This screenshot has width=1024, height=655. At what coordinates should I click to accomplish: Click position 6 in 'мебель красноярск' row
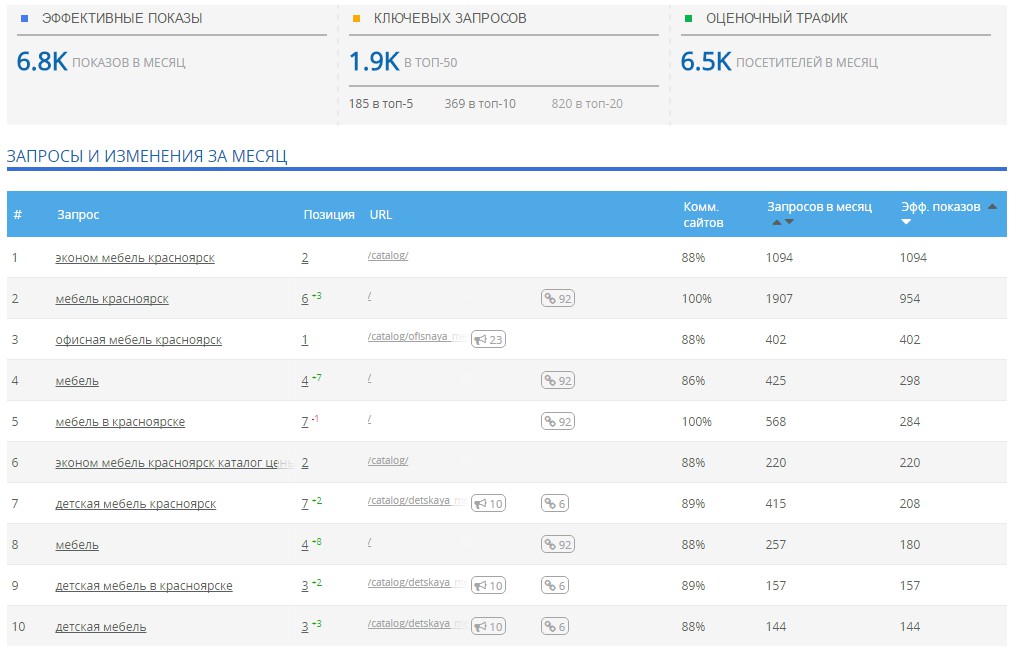(x=305, y=299)
